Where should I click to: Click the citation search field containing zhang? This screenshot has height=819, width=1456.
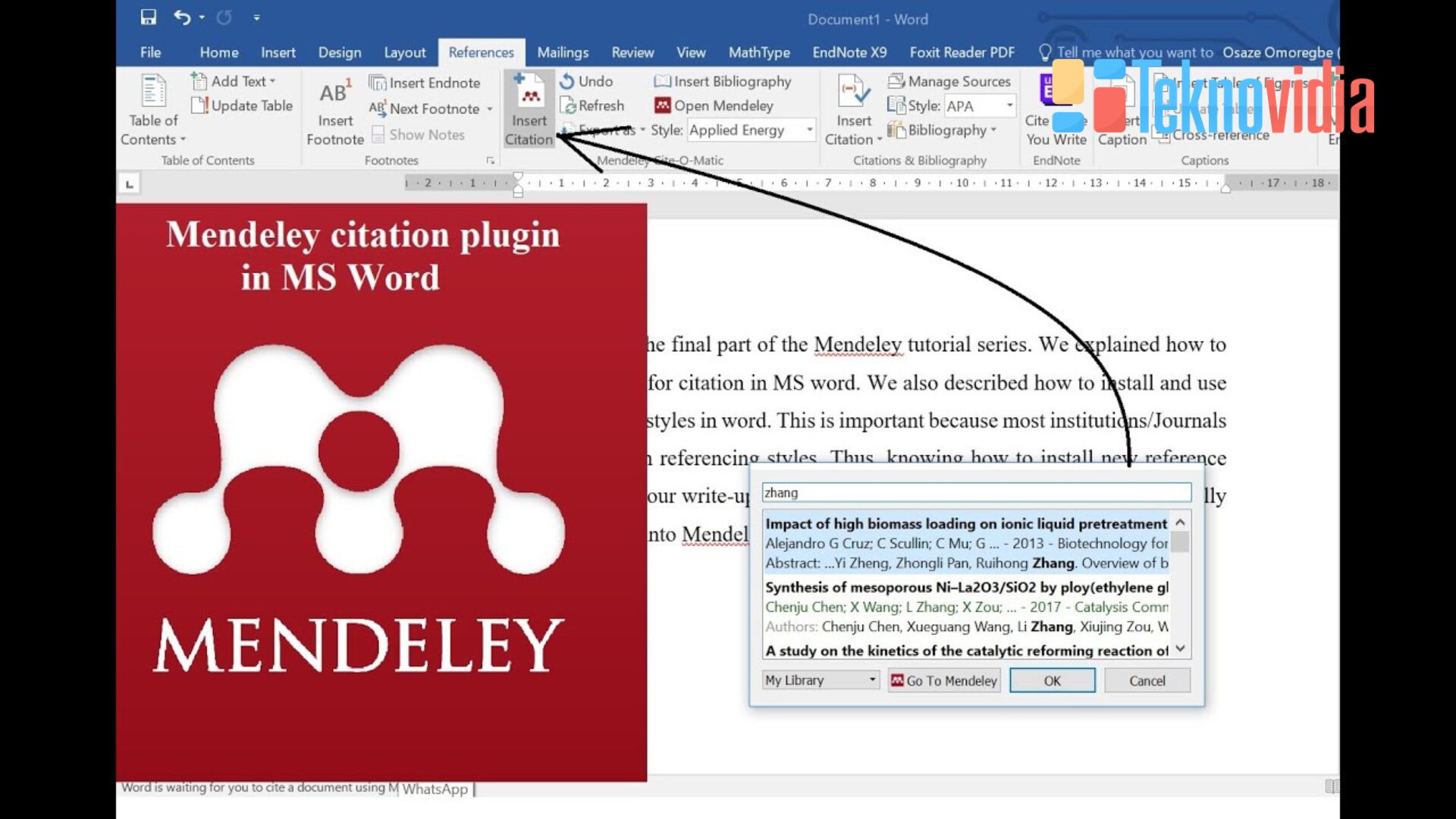pyautogui.click(x=975, y=493)
